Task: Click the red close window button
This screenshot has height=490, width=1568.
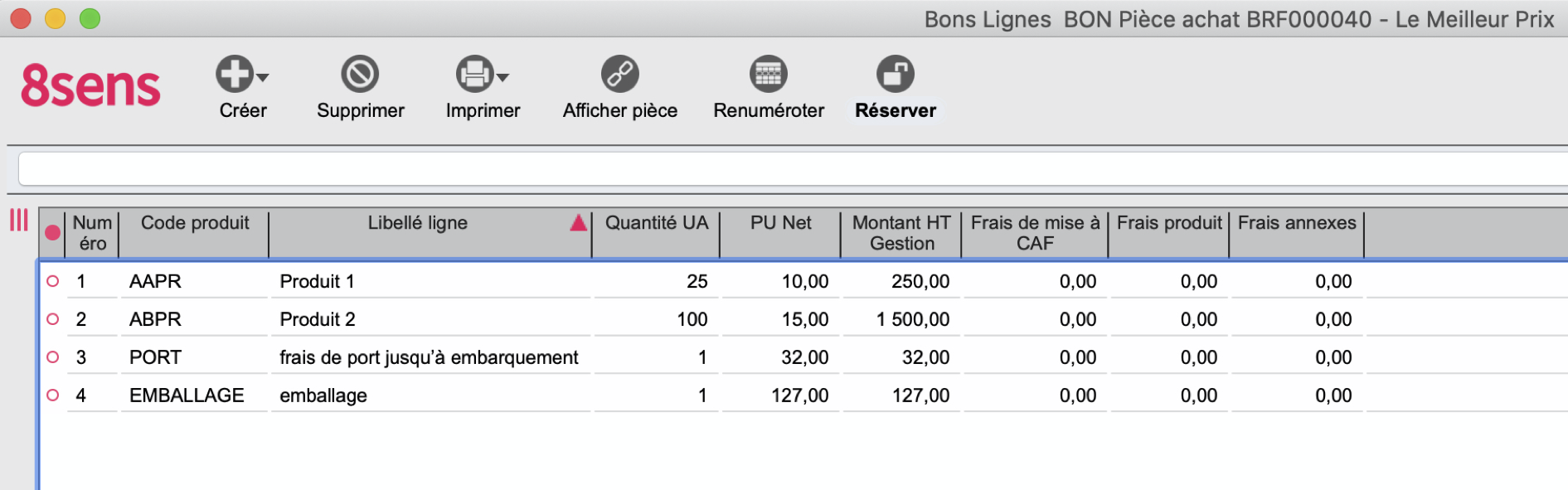Action: pos(21,18)
